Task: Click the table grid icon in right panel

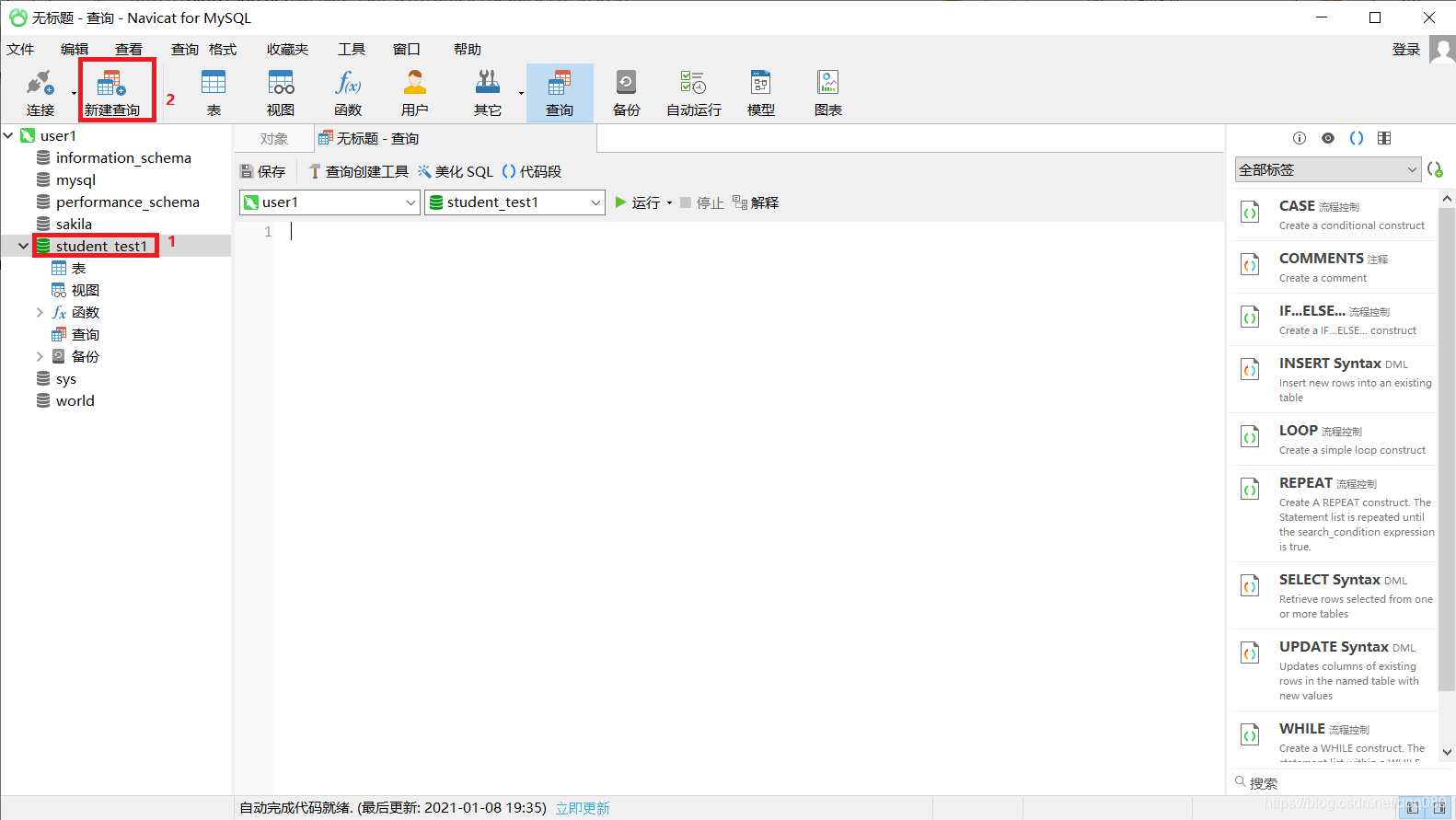Action: pyautogui.click(x=1384, y=138)
